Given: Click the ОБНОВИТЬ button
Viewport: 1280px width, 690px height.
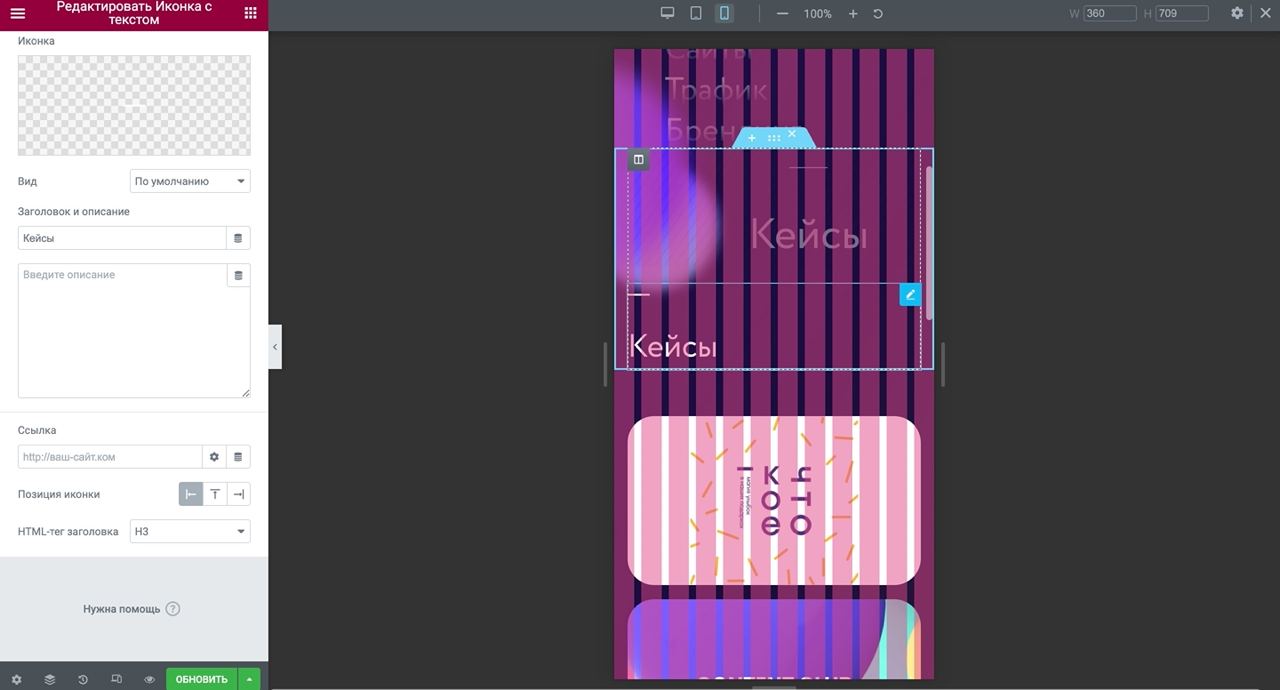Looking at the screenshot, I should tap(202, 679).
